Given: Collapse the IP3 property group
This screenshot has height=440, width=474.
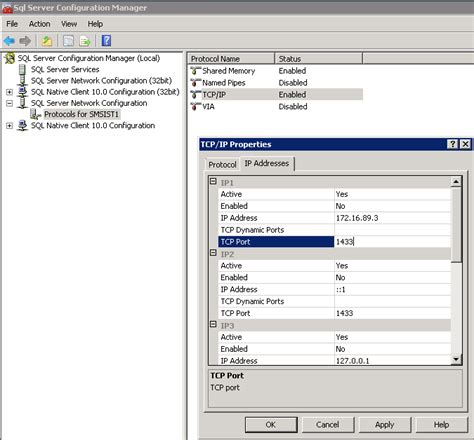Looking at the screenshot, I should pos(213,324).
